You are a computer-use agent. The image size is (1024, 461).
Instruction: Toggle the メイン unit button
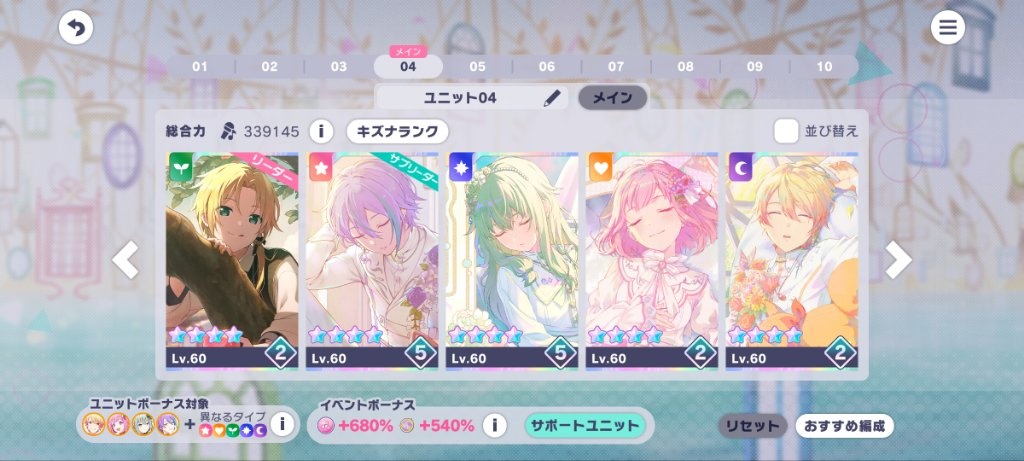click(613, 98)
